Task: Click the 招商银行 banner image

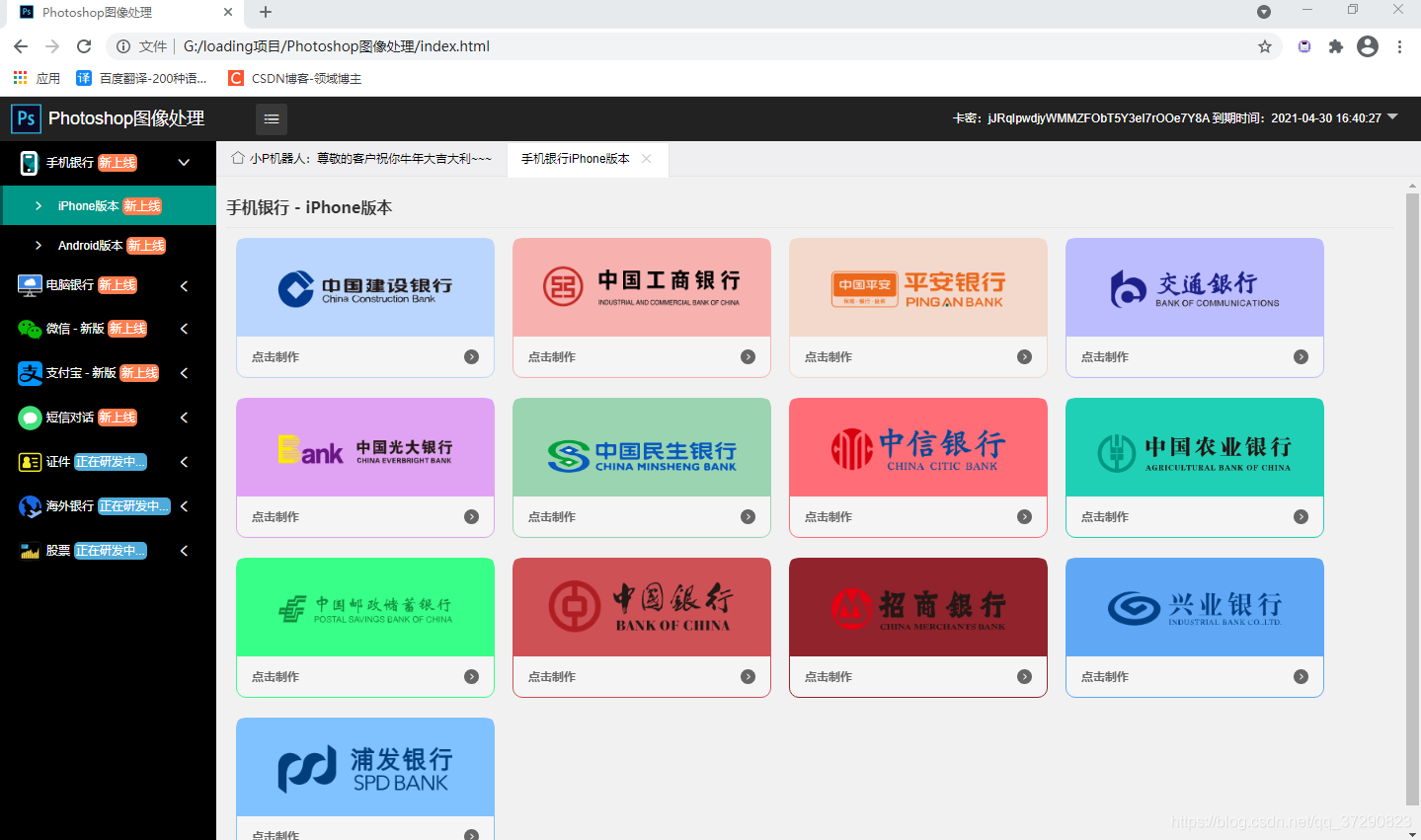Action: tap(918, 608)
